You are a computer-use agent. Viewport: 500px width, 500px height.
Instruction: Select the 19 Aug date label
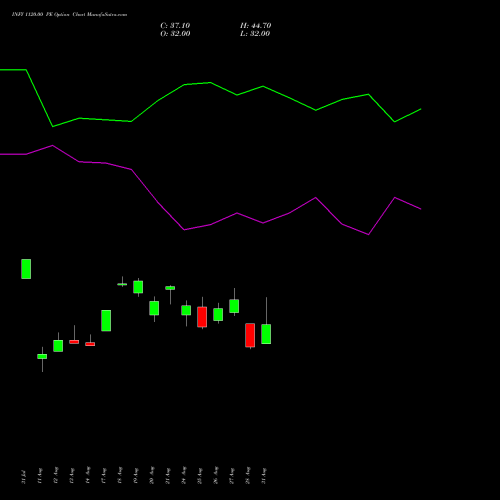[x=136, y=476]
